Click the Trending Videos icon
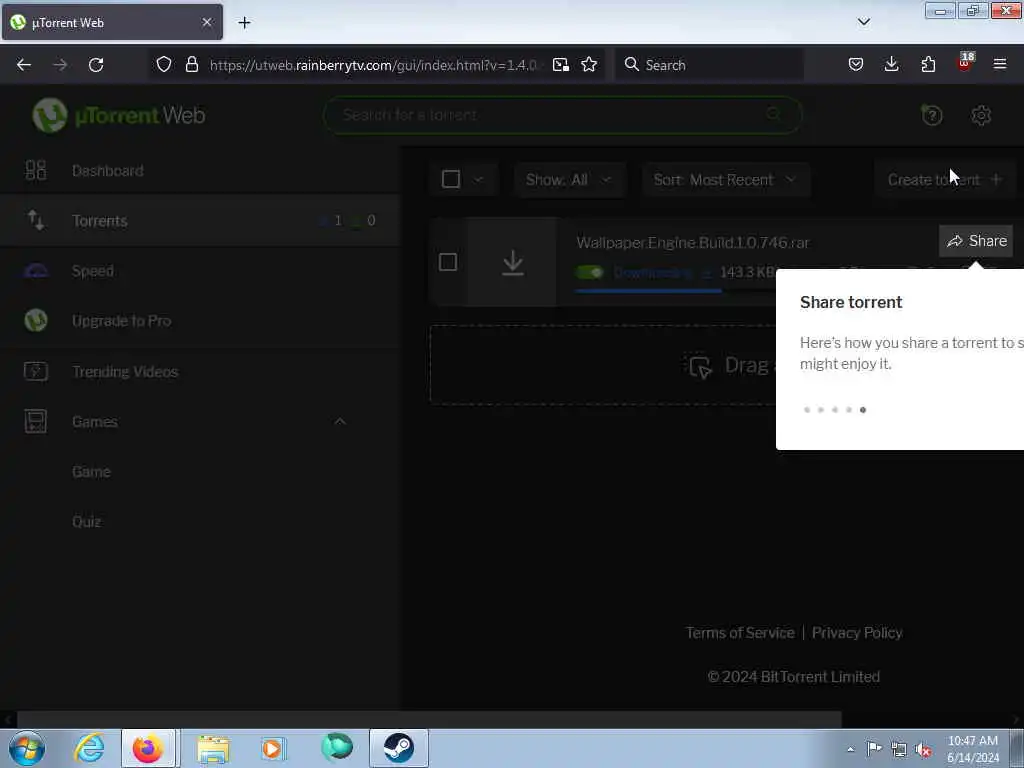 click(36, 371)
